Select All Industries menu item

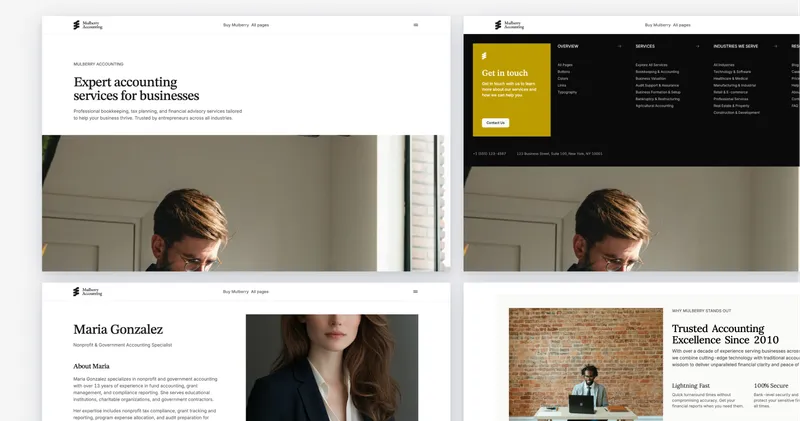[724, 65]
